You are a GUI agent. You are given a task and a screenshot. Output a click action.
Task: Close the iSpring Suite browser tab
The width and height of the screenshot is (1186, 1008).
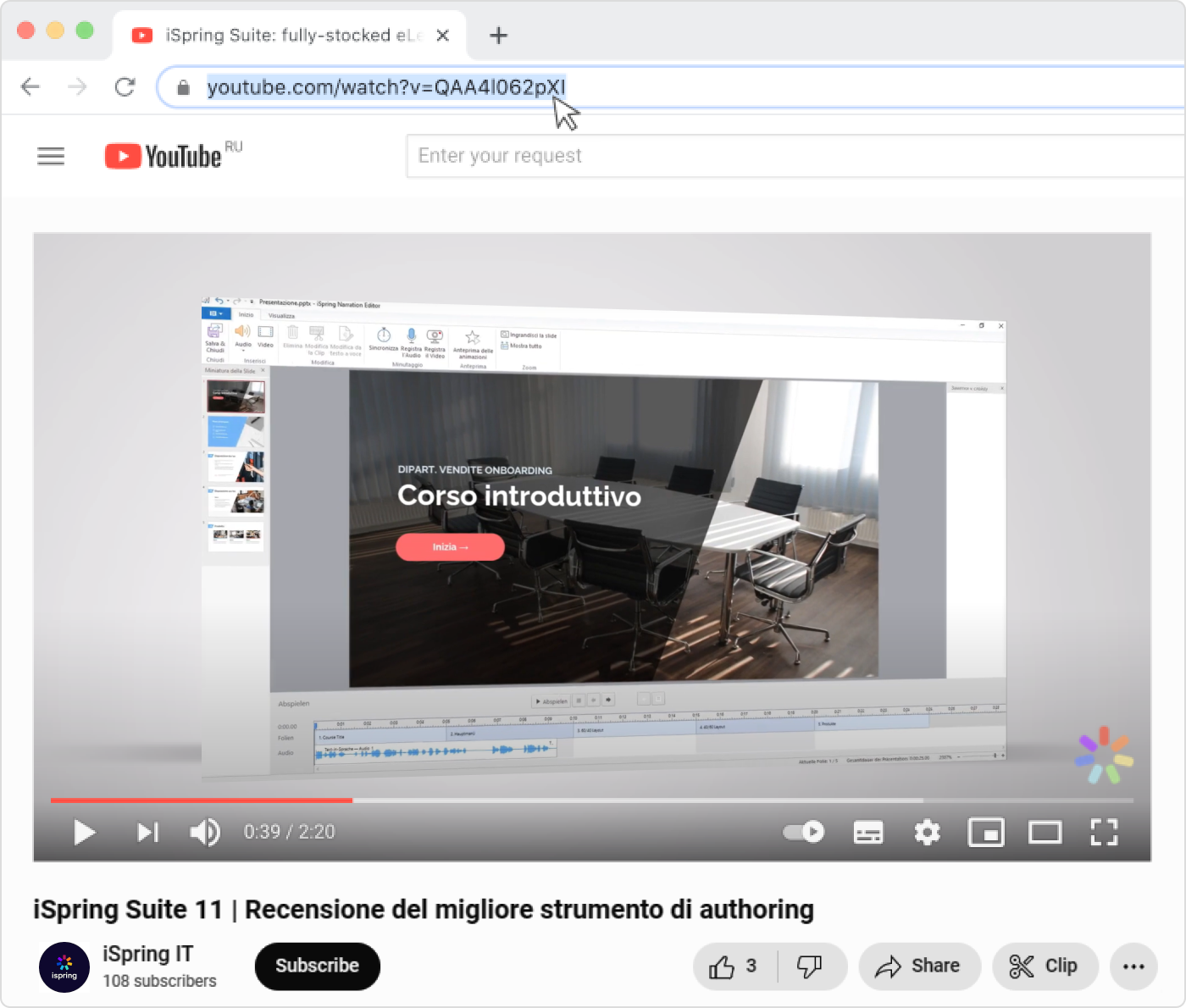point(442,36)
